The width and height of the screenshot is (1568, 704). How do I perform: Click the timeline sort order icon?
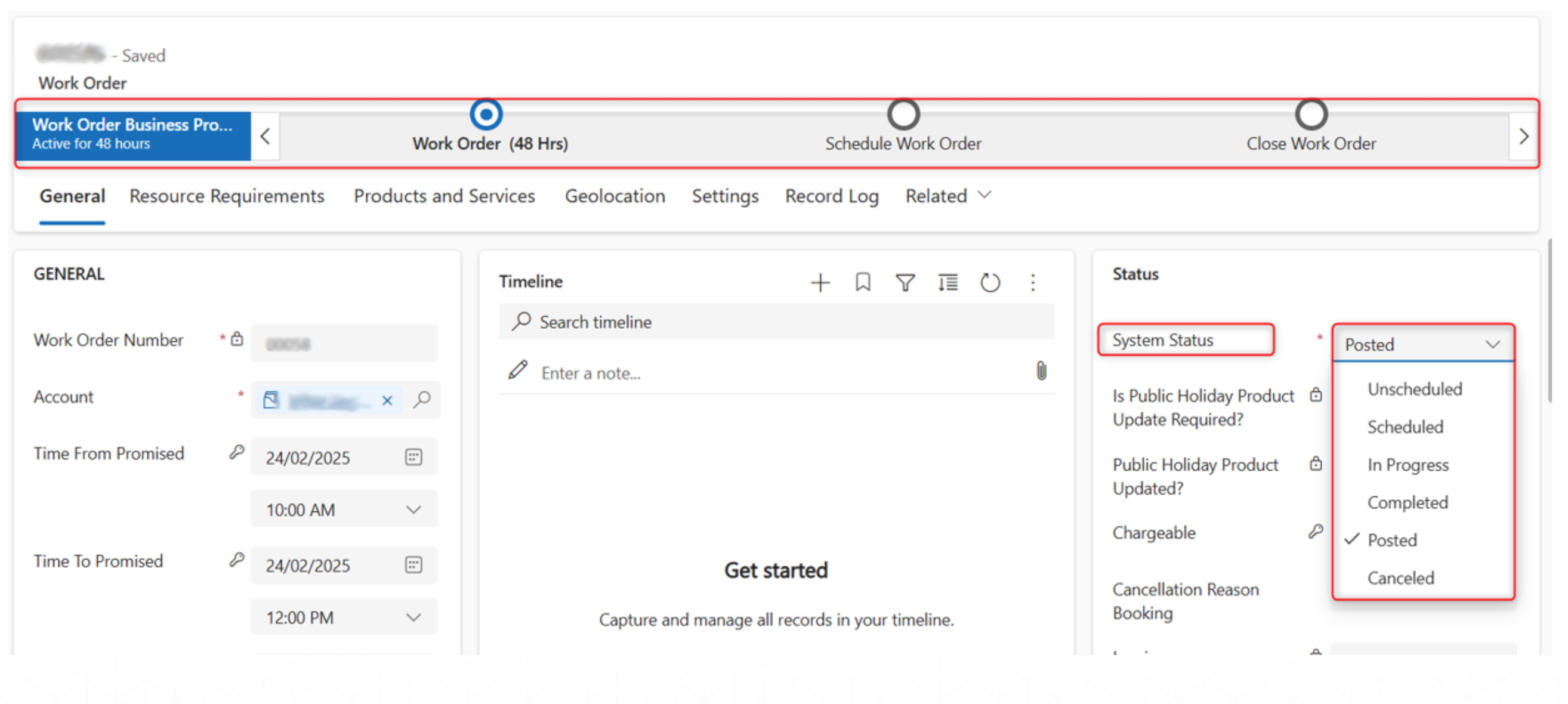947,282
